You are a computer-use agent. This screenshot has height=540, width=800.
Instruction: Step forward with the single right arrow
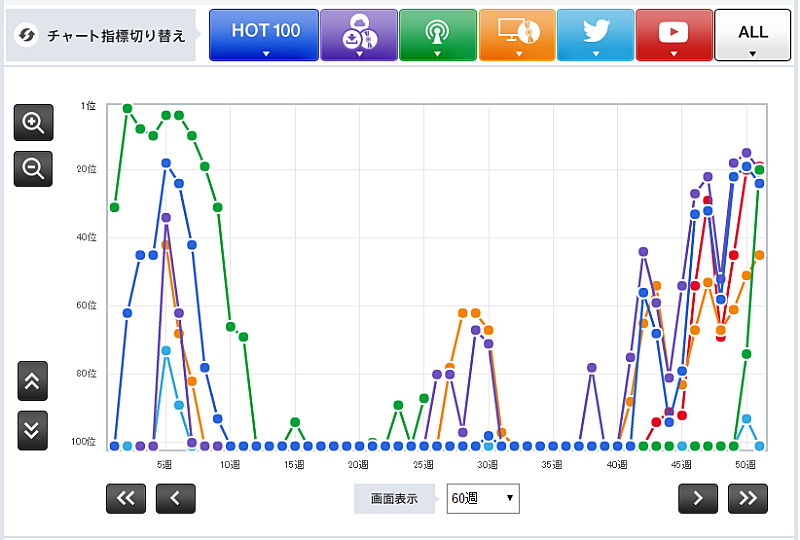698,497
